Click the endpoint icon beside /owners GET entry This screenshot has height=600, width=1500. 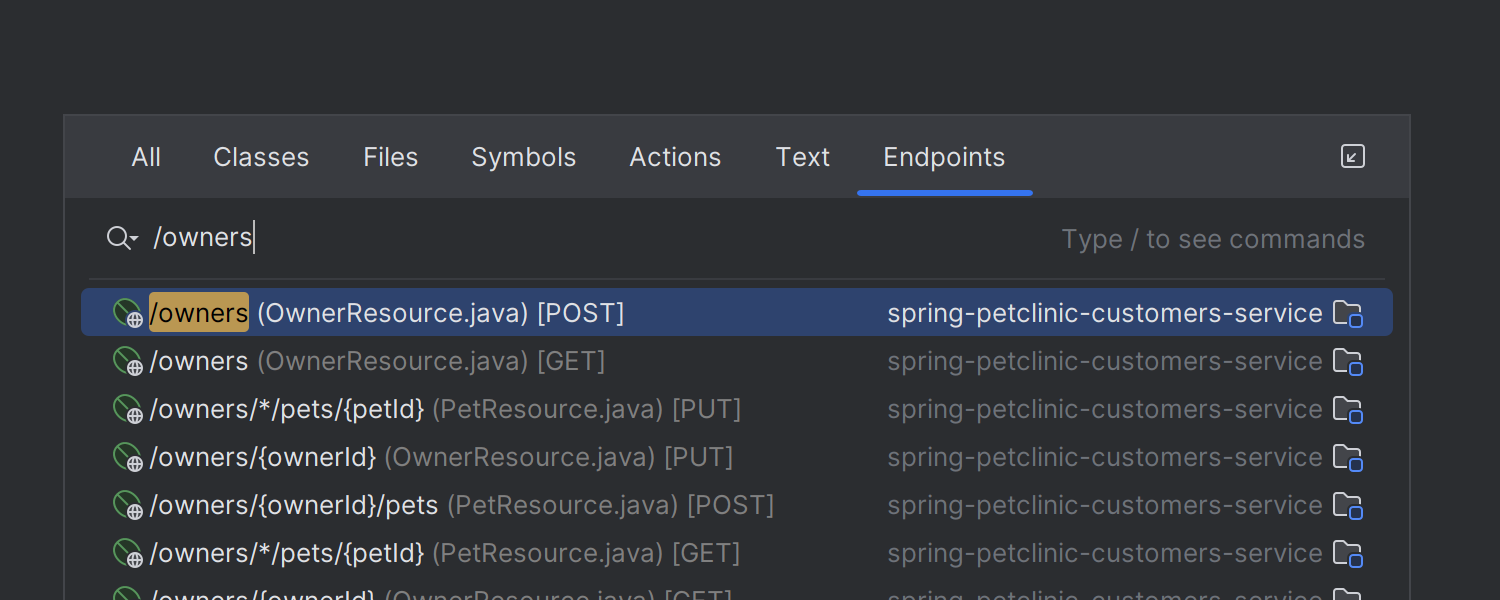click(x=127, y=360)
